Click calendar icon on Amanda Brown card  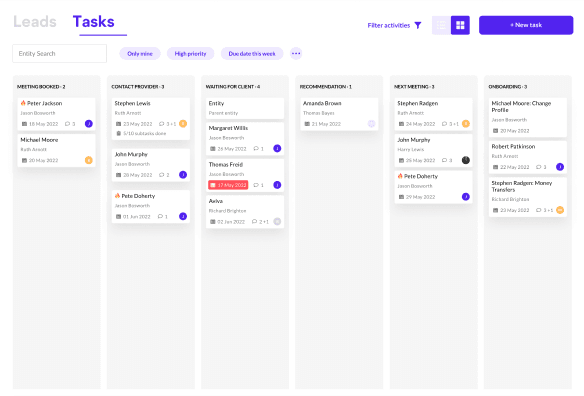coord(307,124)
